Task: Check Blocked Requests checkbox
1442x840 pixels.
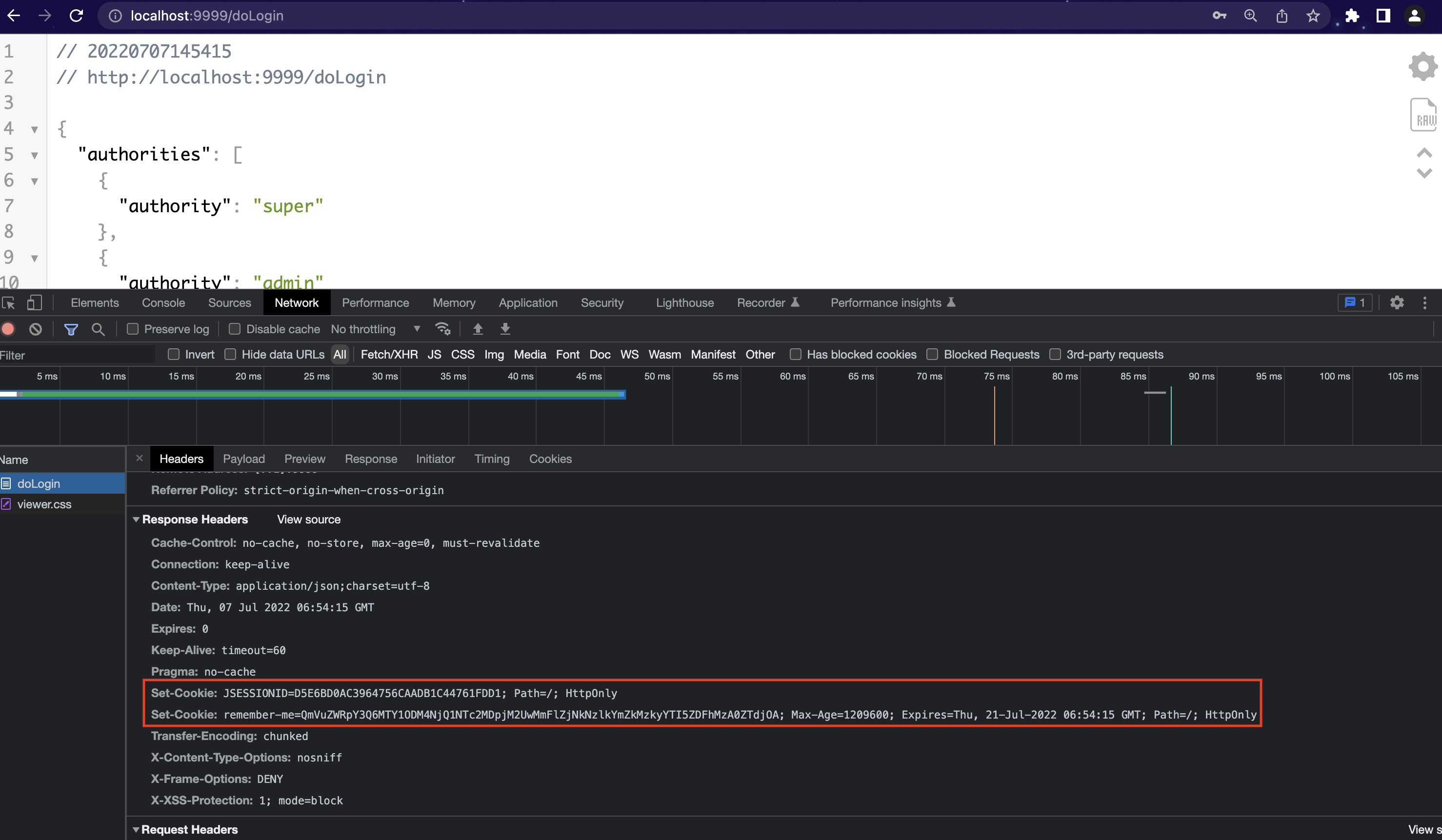Action: 932,354
